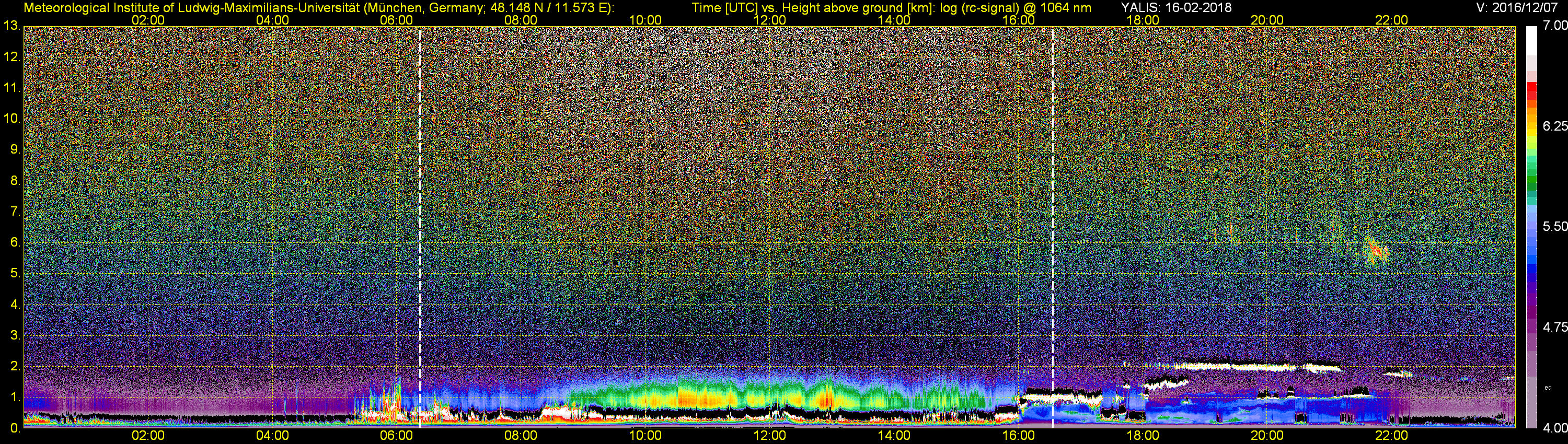Click the '12:00' label on the top time axis

769,20
